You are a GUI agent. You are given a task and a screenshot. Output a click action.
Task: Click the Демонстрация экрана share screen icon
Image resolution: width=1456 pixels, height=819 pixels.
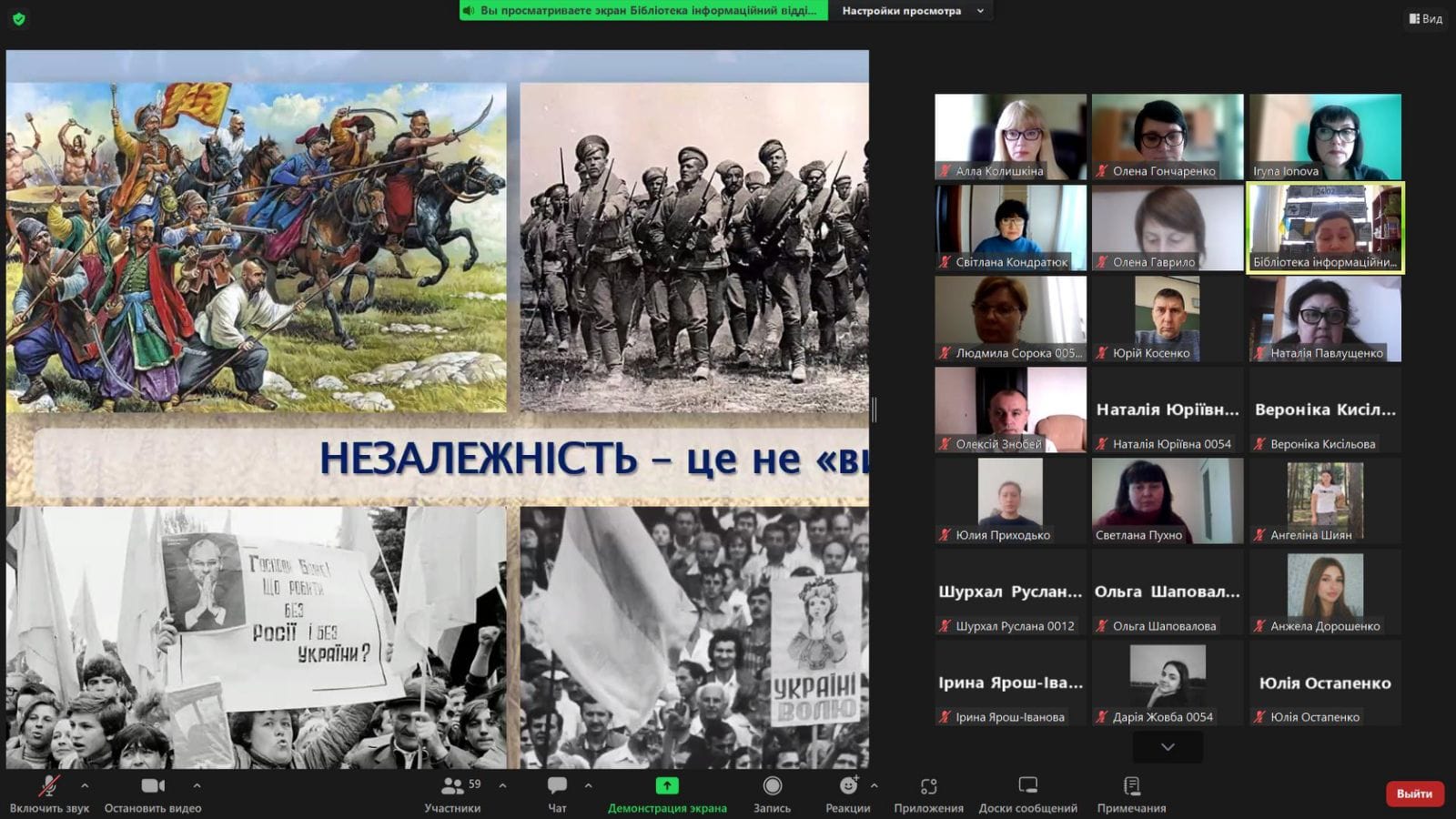(667, 785)
